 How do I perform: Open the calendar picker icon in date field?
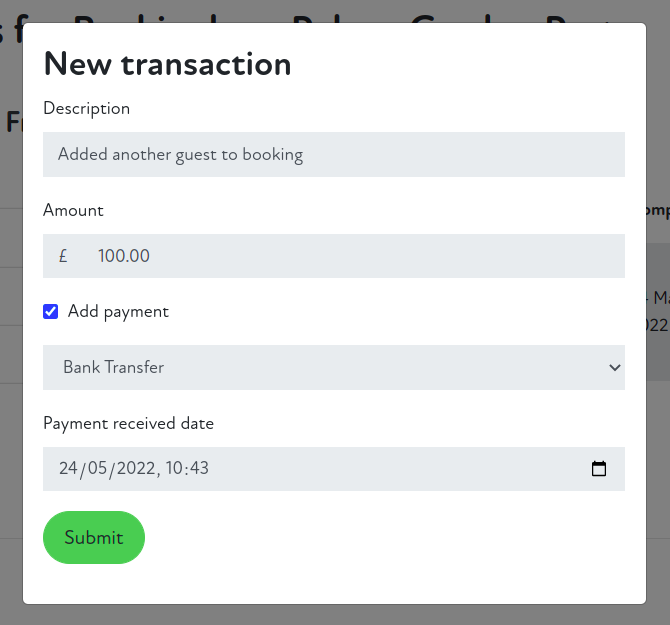(x=599, y=469)
